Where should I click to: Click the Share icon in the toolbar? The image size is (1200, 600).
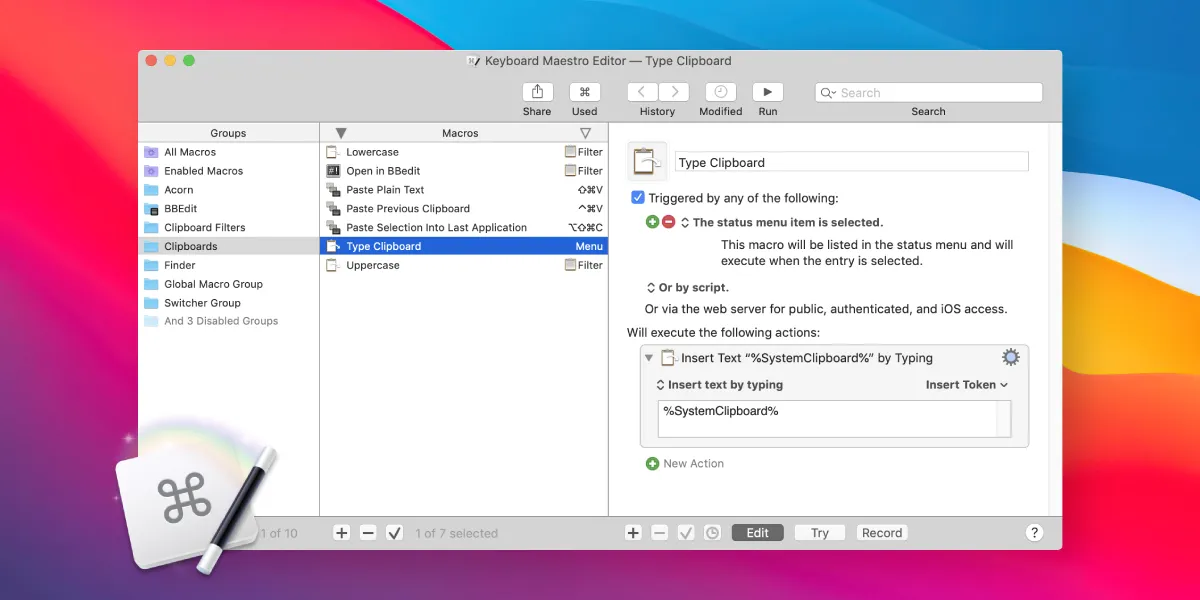[x=537, y=92]
